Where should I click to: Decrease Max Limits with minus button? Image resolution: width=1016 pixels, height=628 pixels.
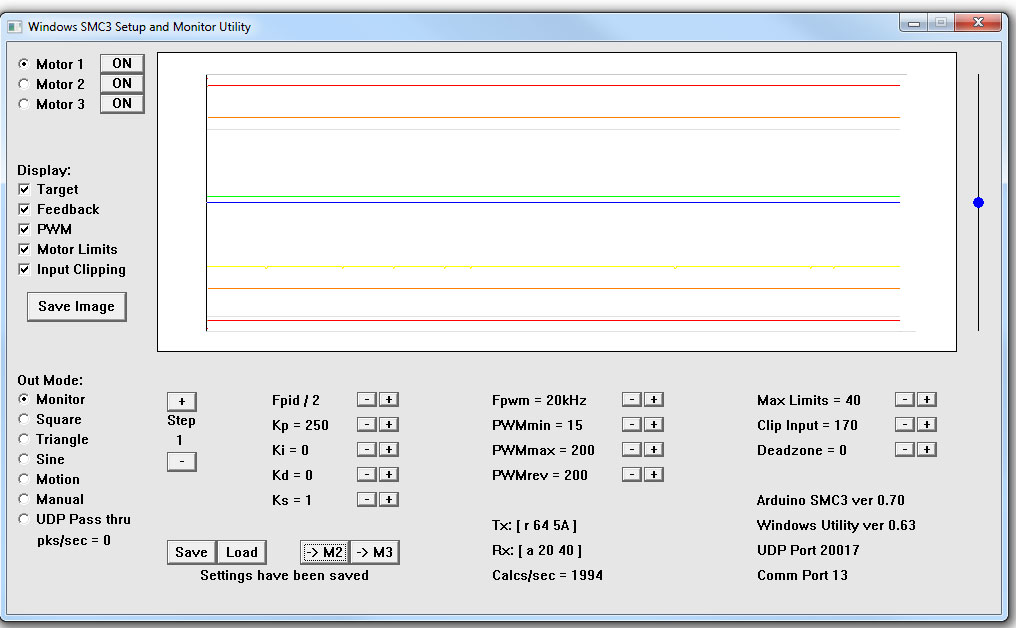(x=905, y=400)
